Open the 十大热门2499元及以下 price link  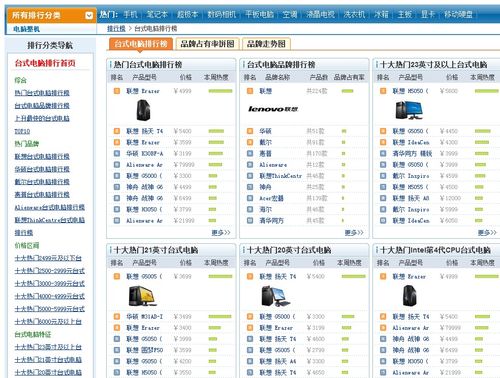click(x=48, y=258)
